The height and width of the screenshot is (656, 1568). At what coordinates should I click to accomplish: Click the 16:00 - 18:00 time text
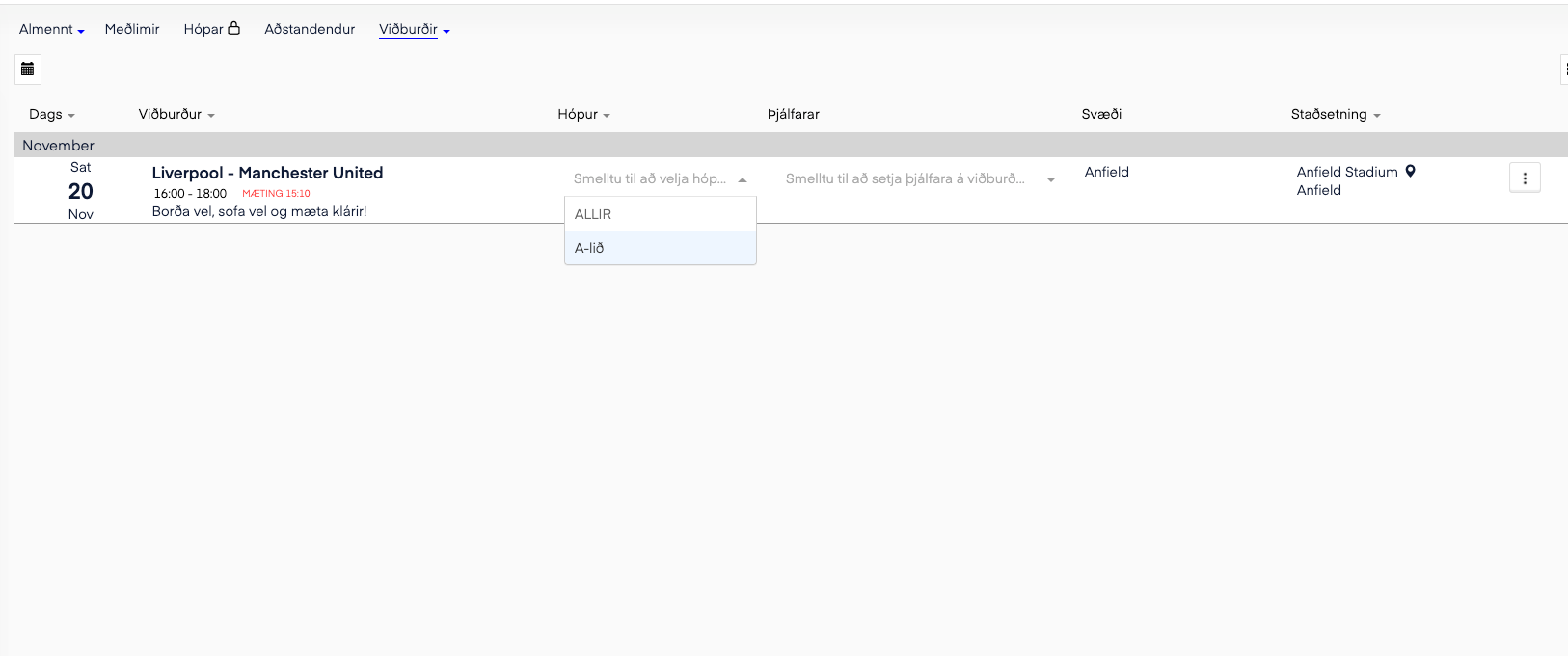pos(190,194)
